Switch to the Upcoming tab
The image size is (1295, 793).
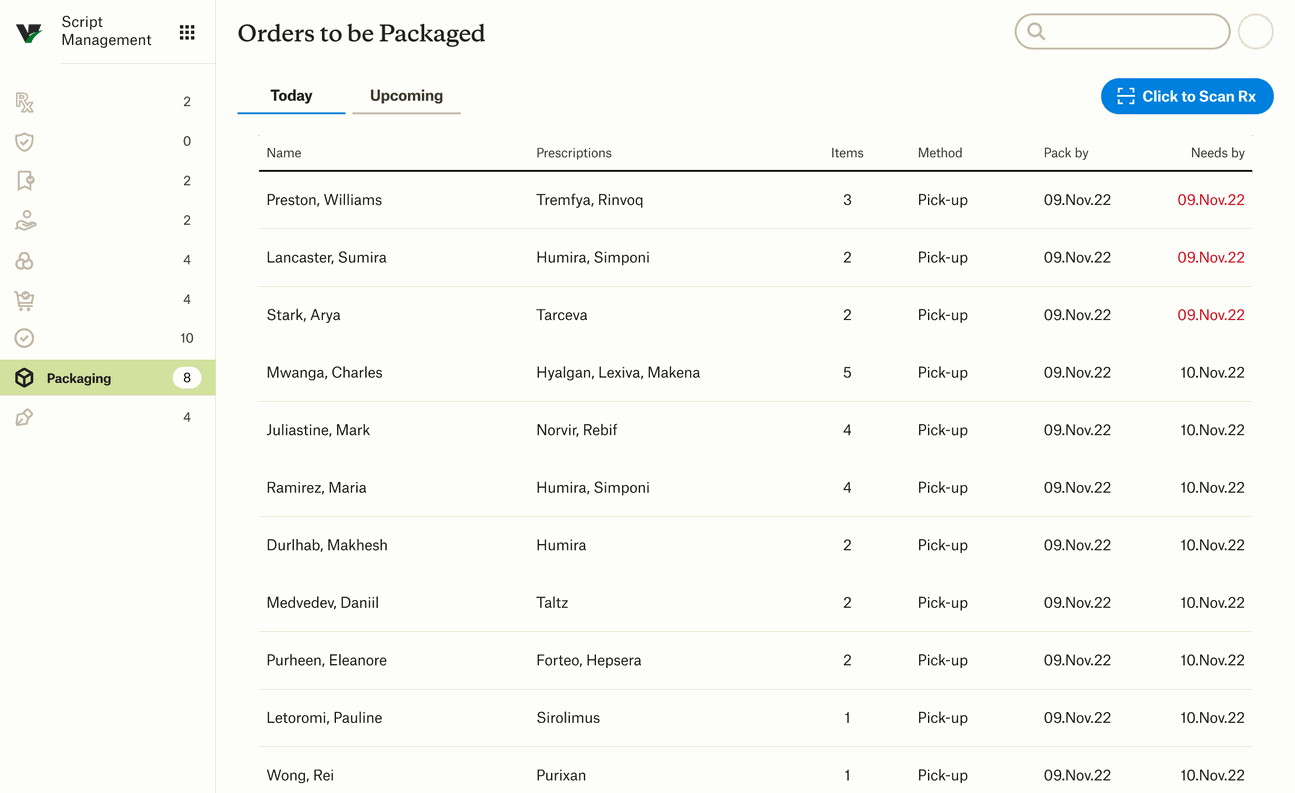click(x=406, y=96)
